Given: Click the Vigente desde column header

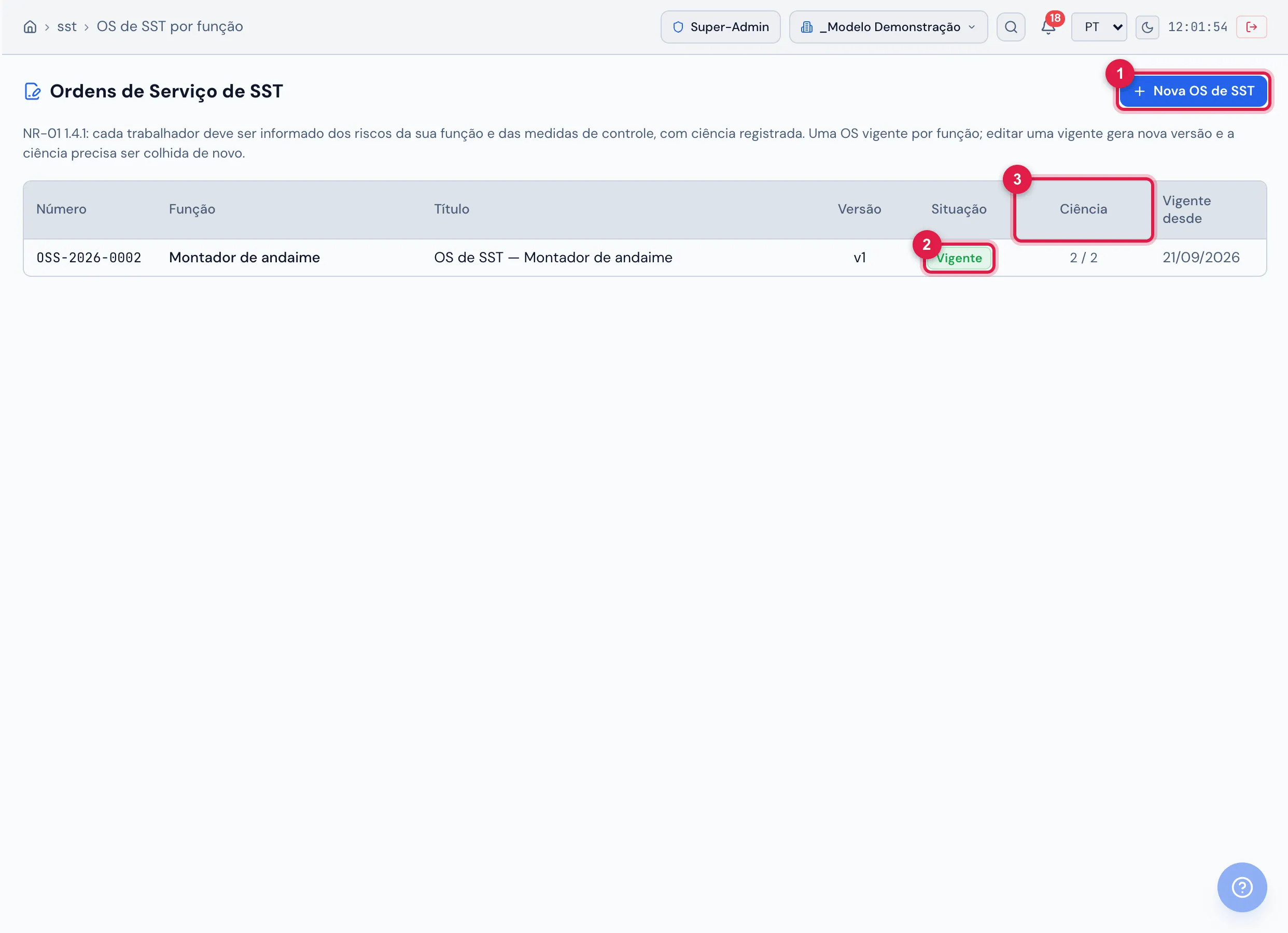Looking at the screenshot, I should 1186,209.
